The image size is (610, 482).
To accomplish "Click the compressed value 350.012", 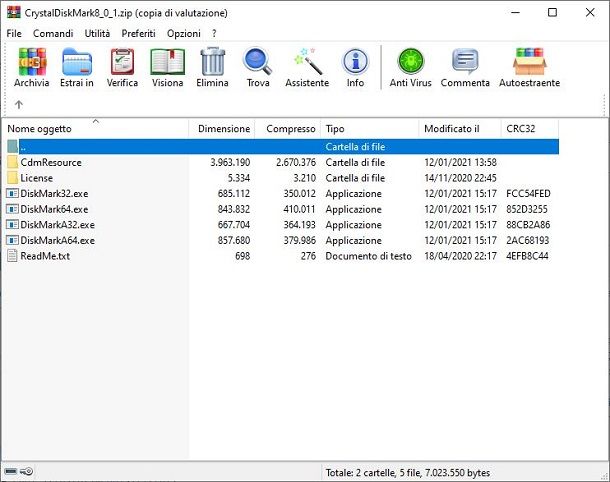I will (x=300, y=193).
